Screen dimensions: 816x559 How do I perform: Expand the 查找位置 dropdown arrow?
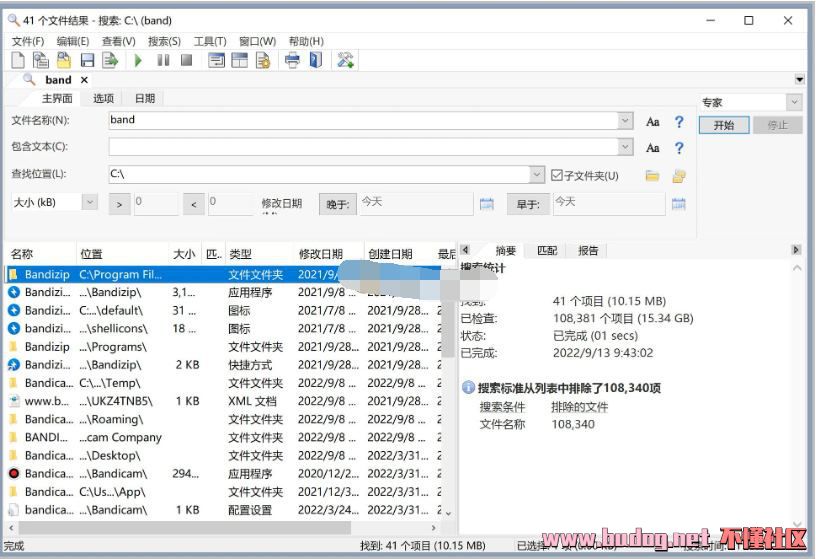[537, 174]
